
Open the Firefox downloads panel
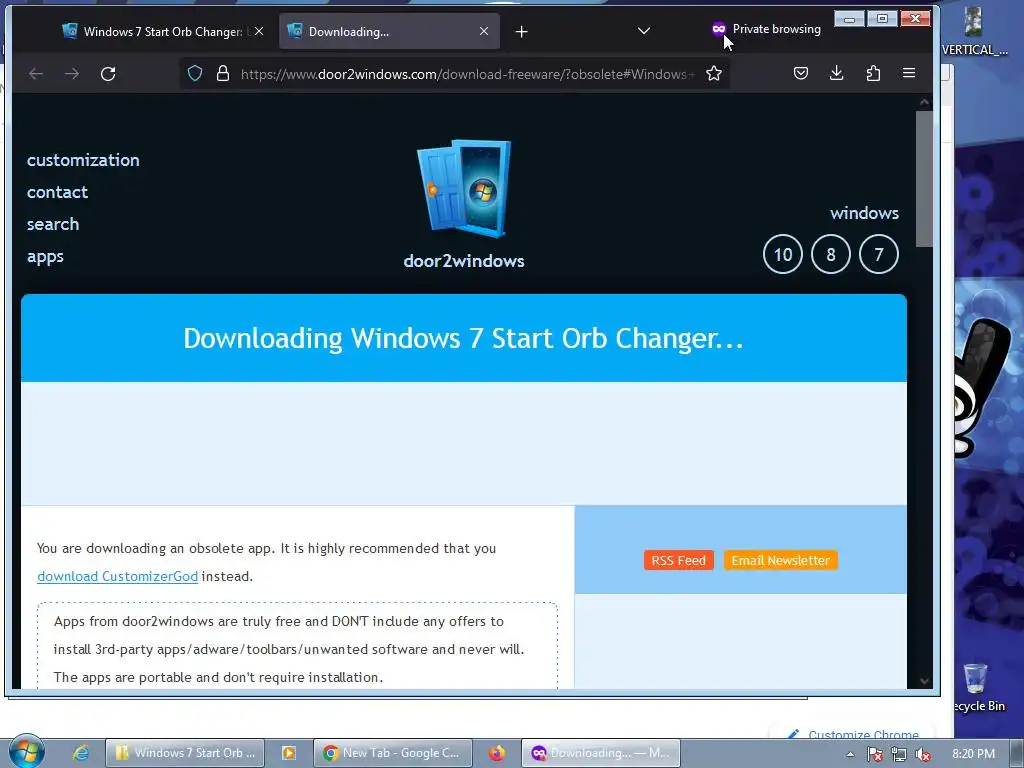point(837,73)
